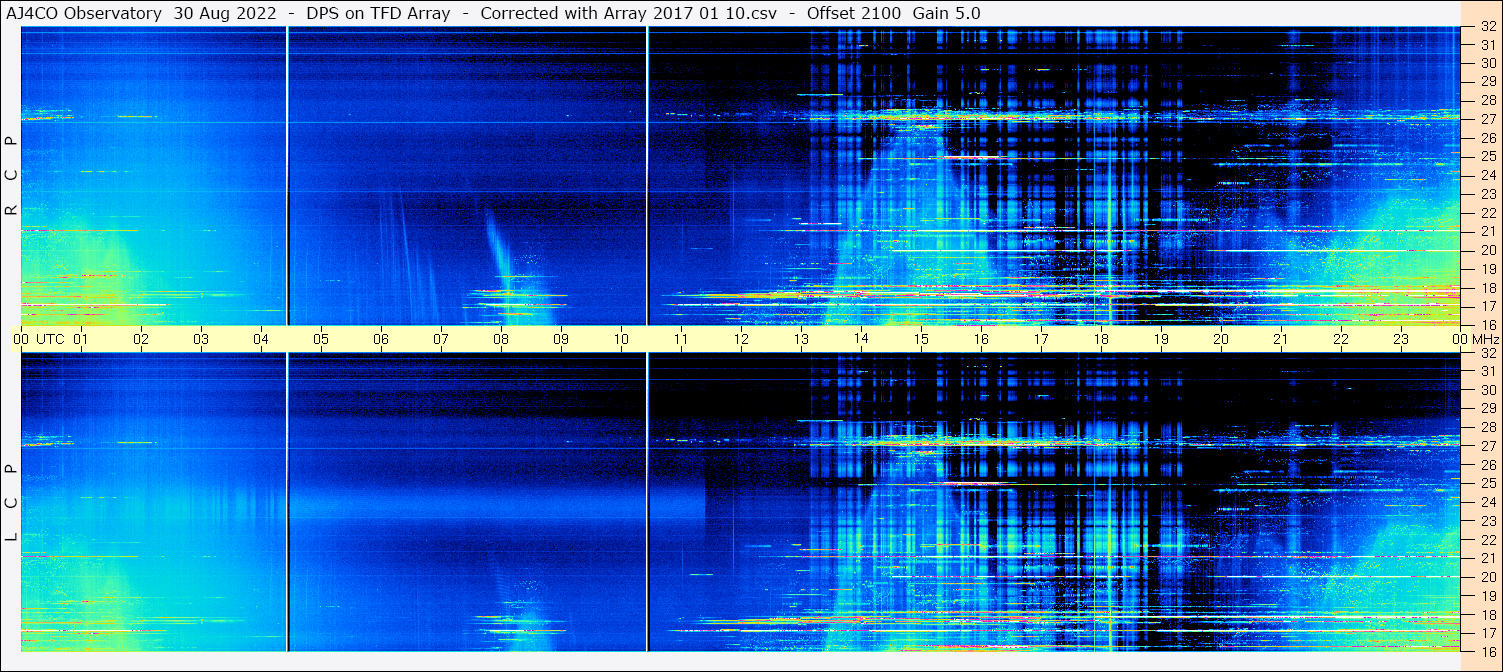Screen dimensions: 1503x672
Task: Select the "Gain 5.0" value in the header
Action: tap(946, 14)
